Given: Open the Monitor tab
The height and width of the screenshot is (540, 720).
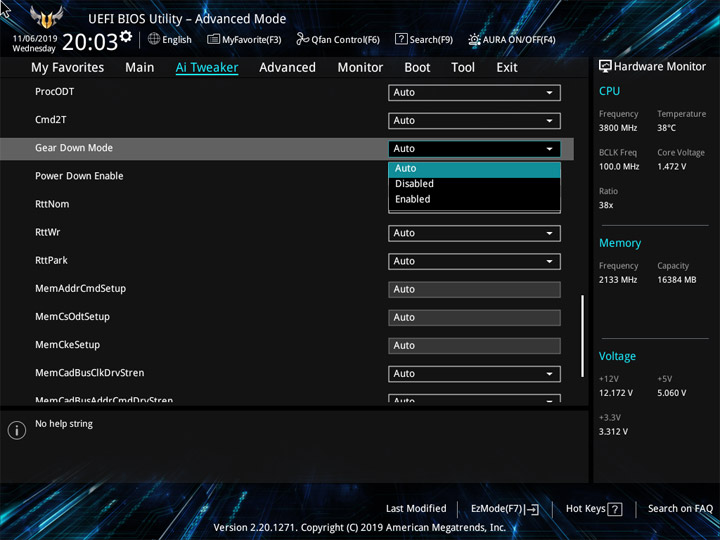Looking at the screenshot, I should pyautogui.click(x=360, y=68).
